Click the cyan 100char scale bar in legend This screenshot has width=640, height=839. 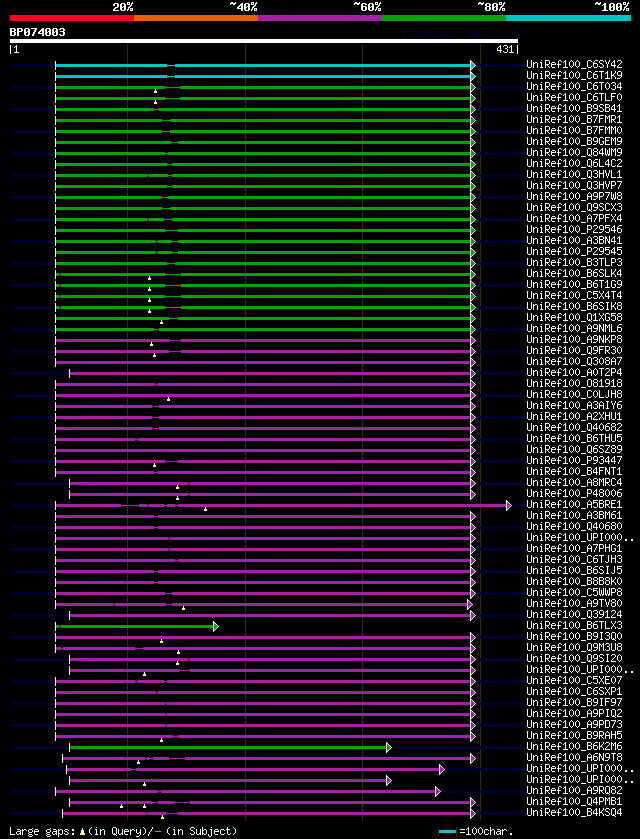[447, 832]
